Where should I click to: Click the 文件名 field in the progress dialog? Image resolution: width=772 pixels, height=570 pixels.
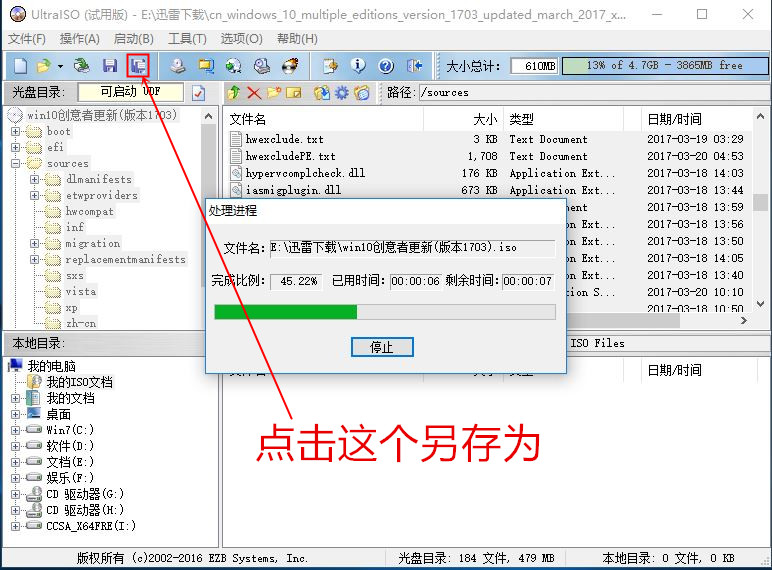point(412,248)
